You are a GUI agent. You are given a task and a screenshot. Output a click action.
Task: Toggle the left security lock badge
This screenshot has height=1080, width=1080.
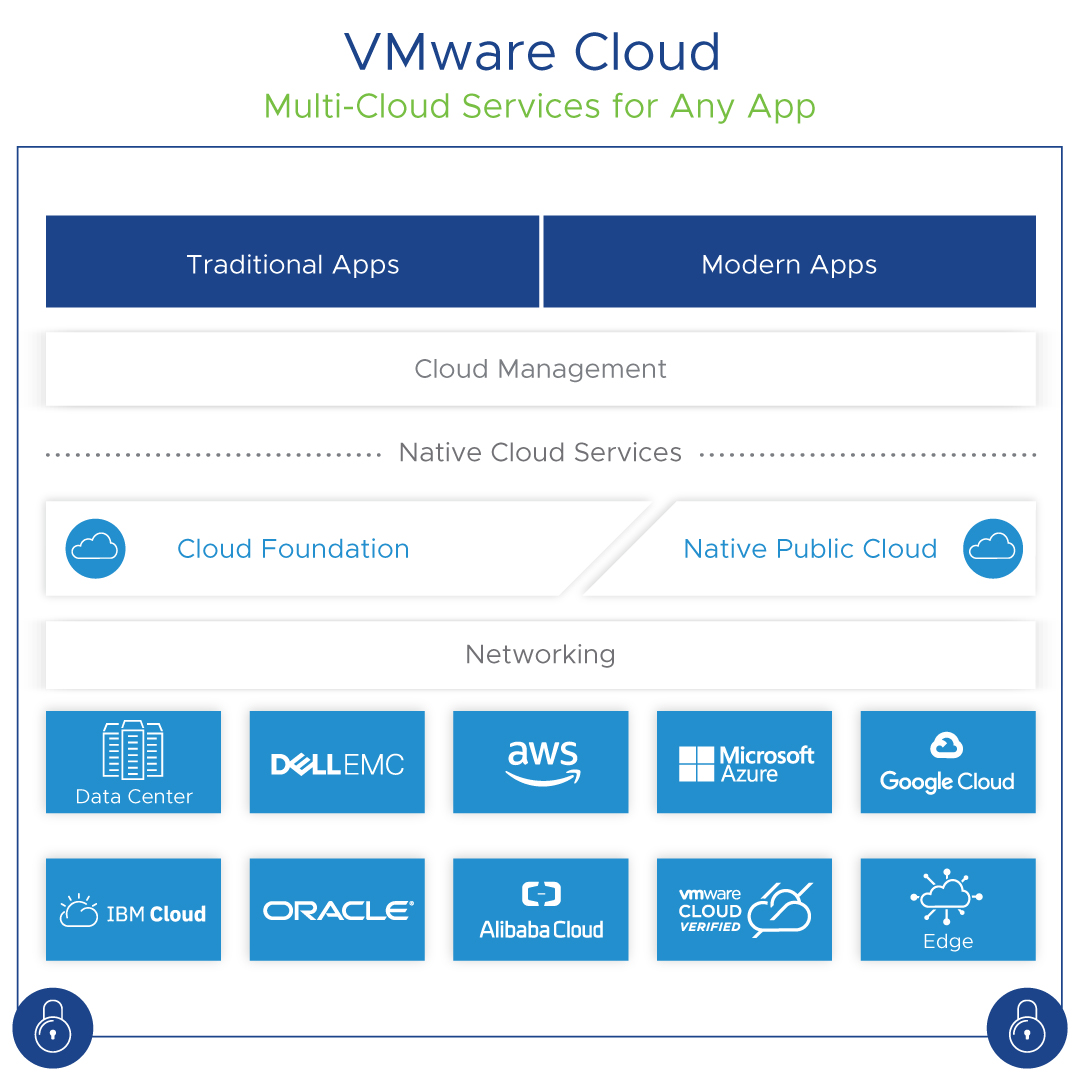[x=52, y=1027]
